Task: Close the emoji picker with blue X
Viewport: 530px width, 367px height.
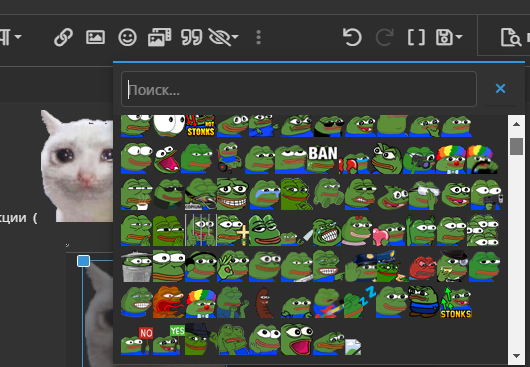Action: pos(500,89)
